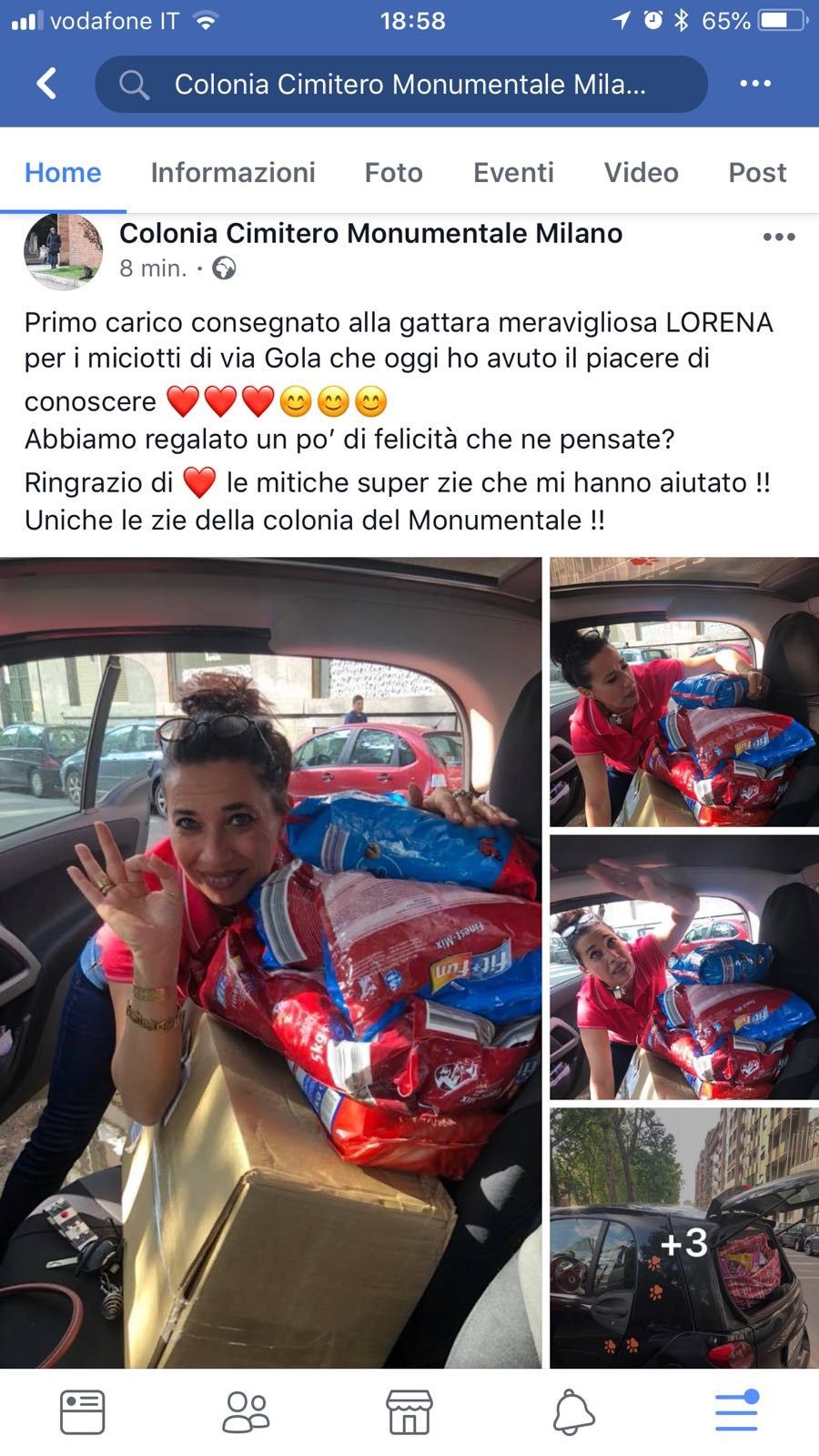This screenshot has width=819, height=1456.
Task: Open the +3 more photos thumbnail
Action: (684, 1239)
